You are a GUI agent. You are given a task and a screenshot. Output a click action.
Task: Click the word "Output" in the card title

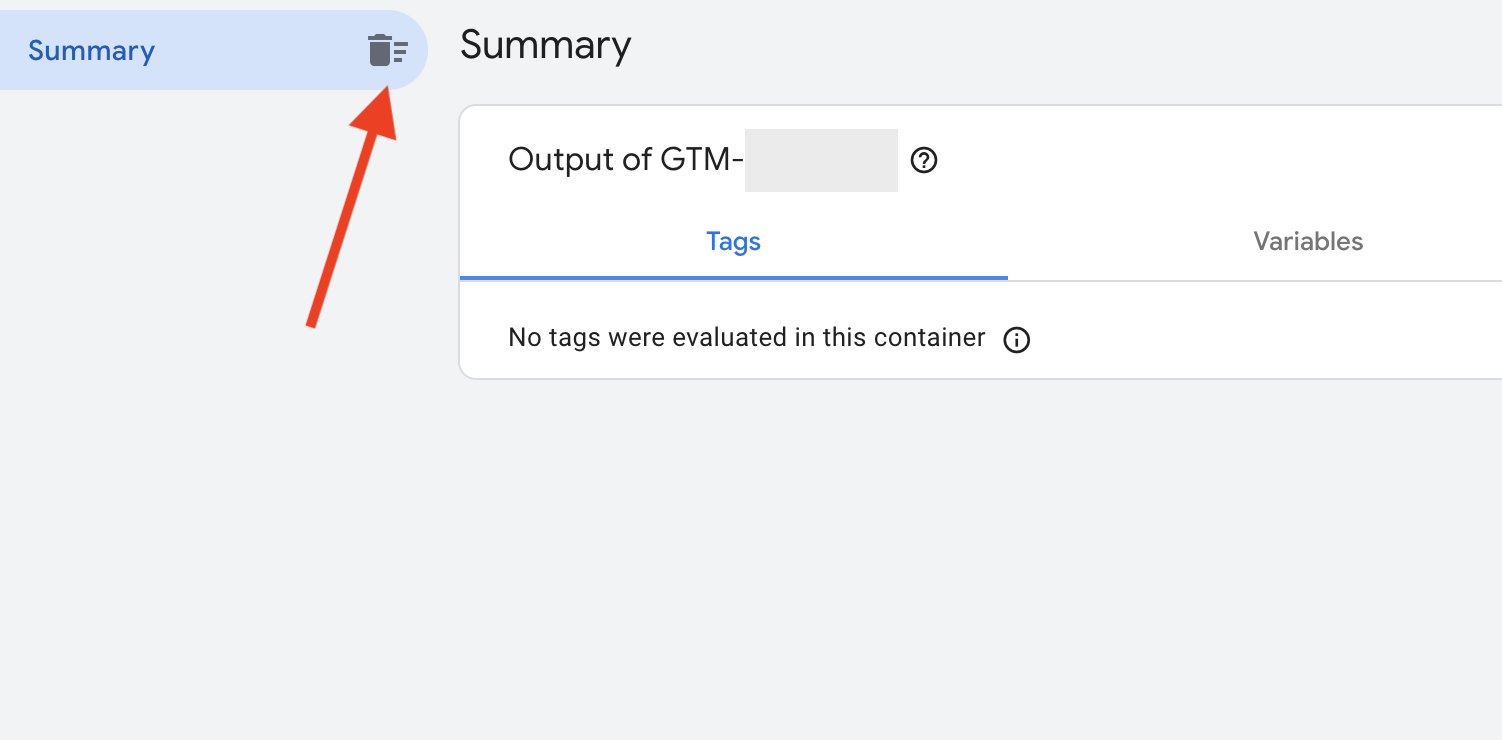coord(558,160)
